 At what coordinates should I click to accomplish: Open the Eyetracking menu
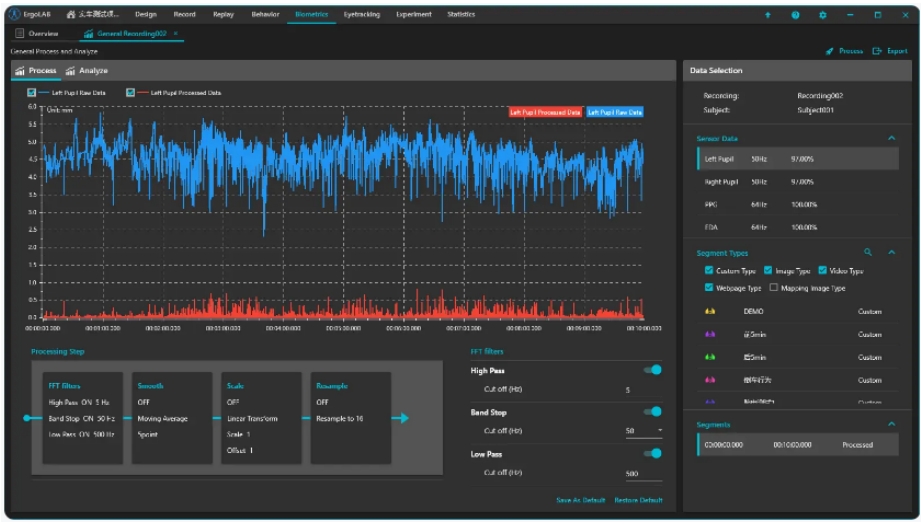[x=361, y=15]
